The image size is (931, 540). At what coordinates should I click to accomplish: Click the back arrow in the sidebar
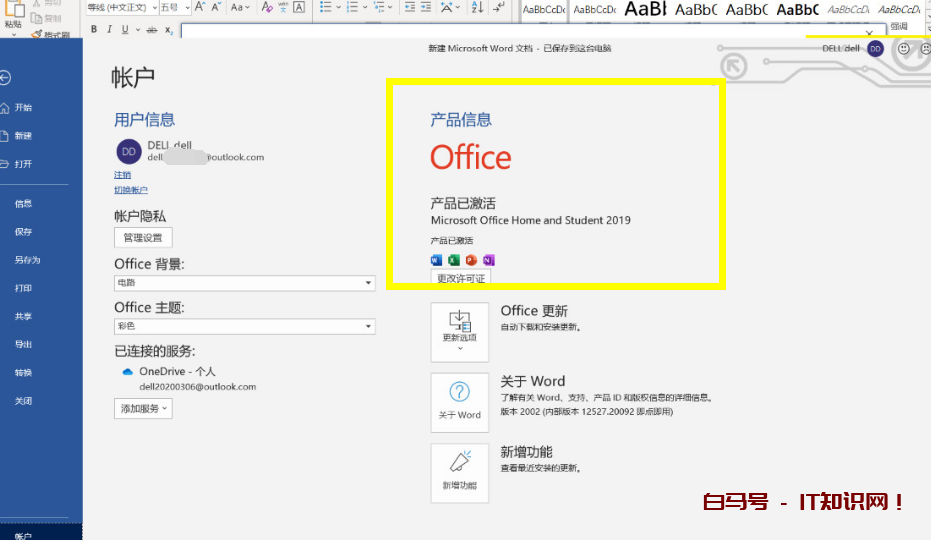point(6,78)
